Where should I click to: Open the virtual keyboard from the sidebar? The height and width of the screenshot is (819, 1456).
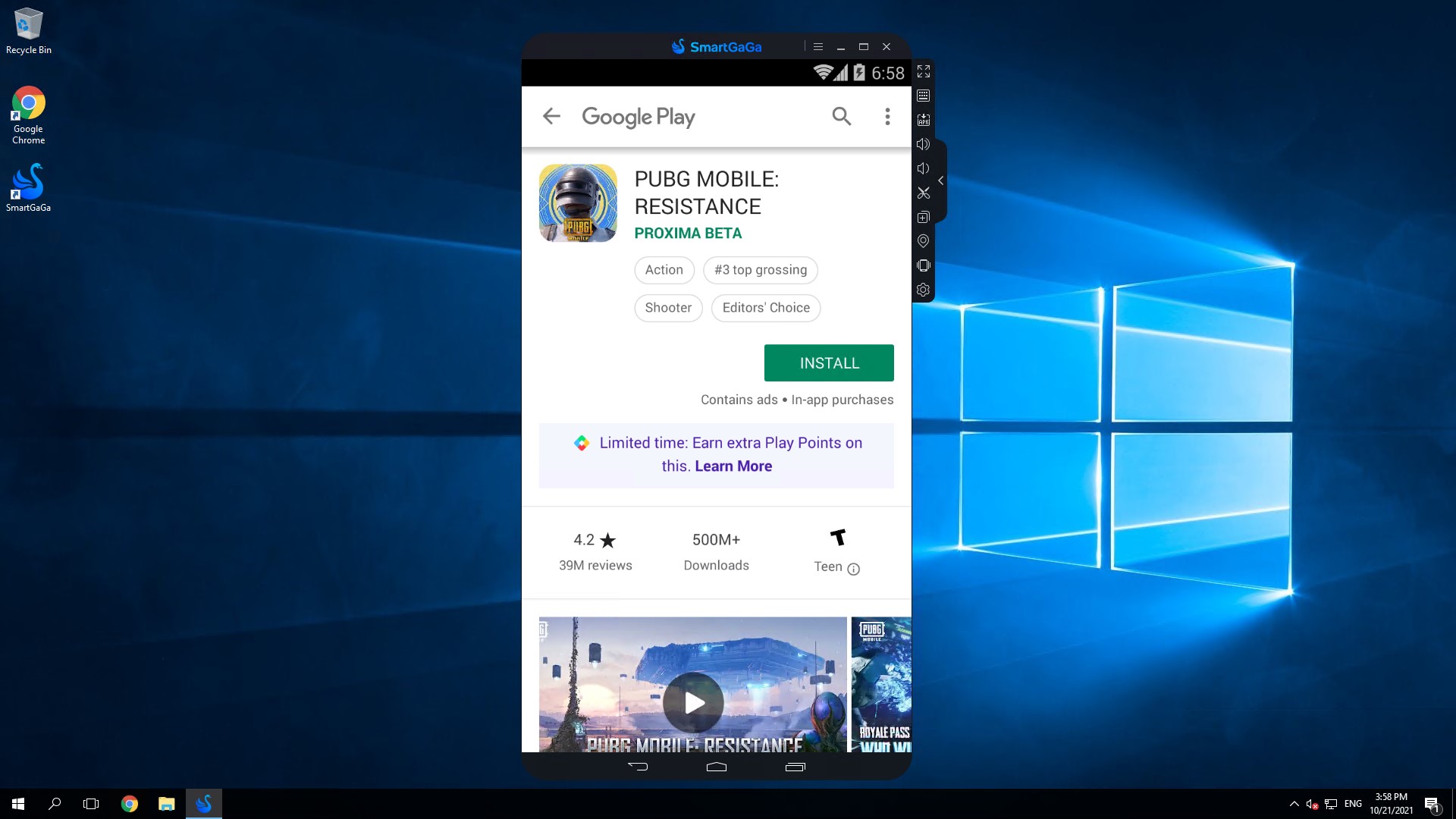923,96
